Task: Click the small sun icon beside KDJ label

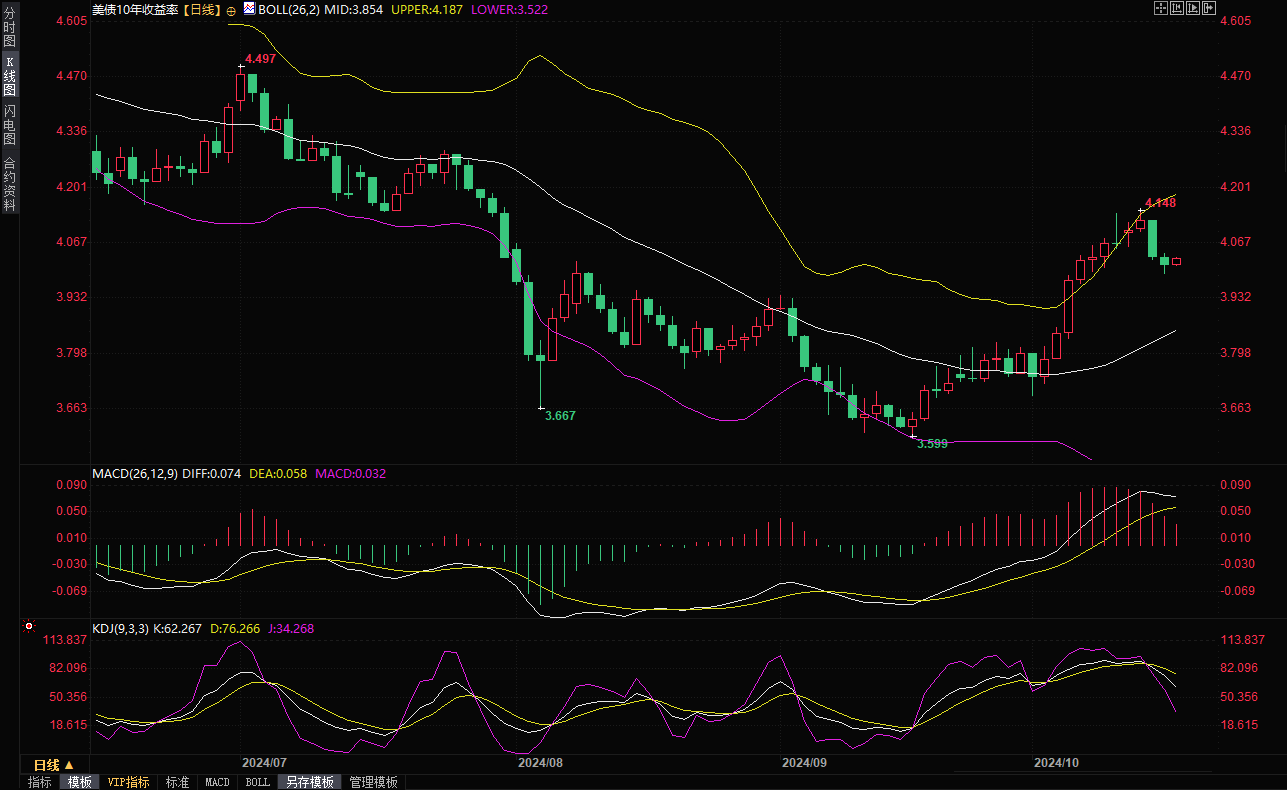Action: [x=28, y=628]
